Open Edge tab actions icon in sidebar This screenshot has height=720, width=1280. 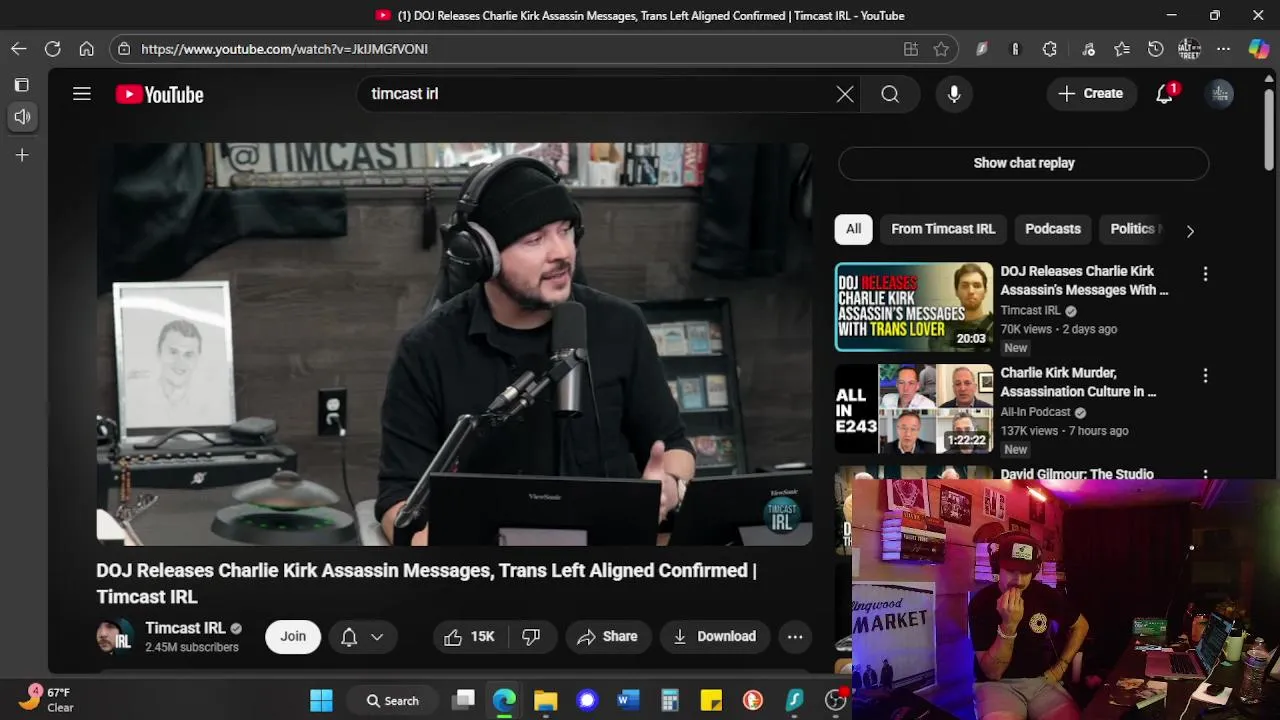(x=22, y=85)
